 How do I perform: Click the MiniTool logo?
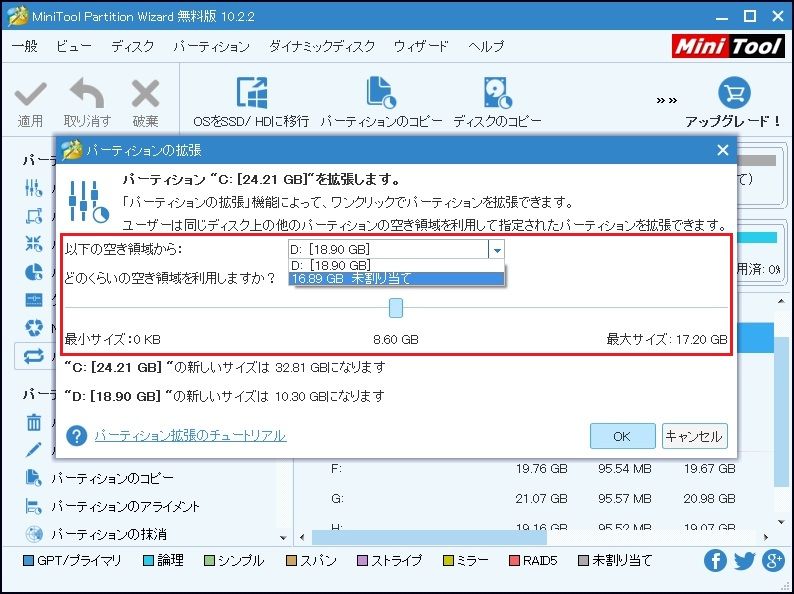[729, 47]
